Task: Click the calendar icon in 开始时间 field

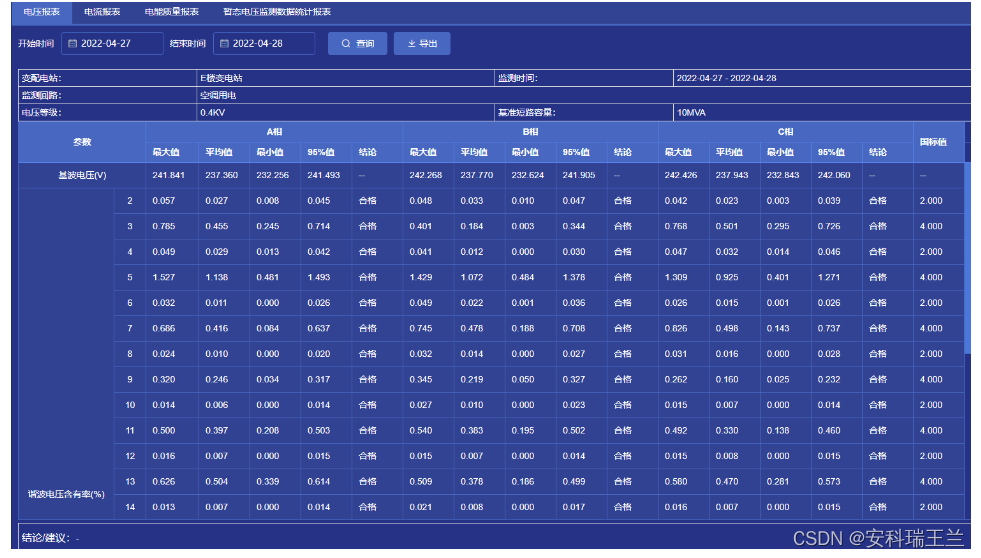Action: (73, 44)
